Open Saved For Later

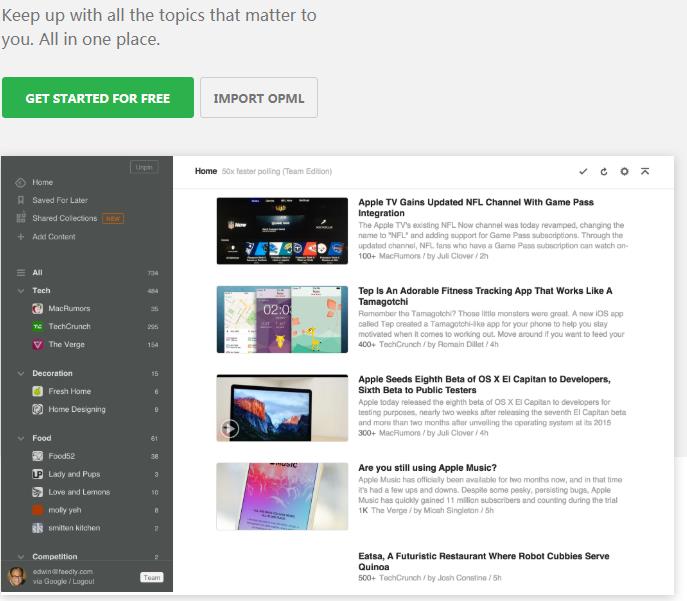[x=60, y=200]
